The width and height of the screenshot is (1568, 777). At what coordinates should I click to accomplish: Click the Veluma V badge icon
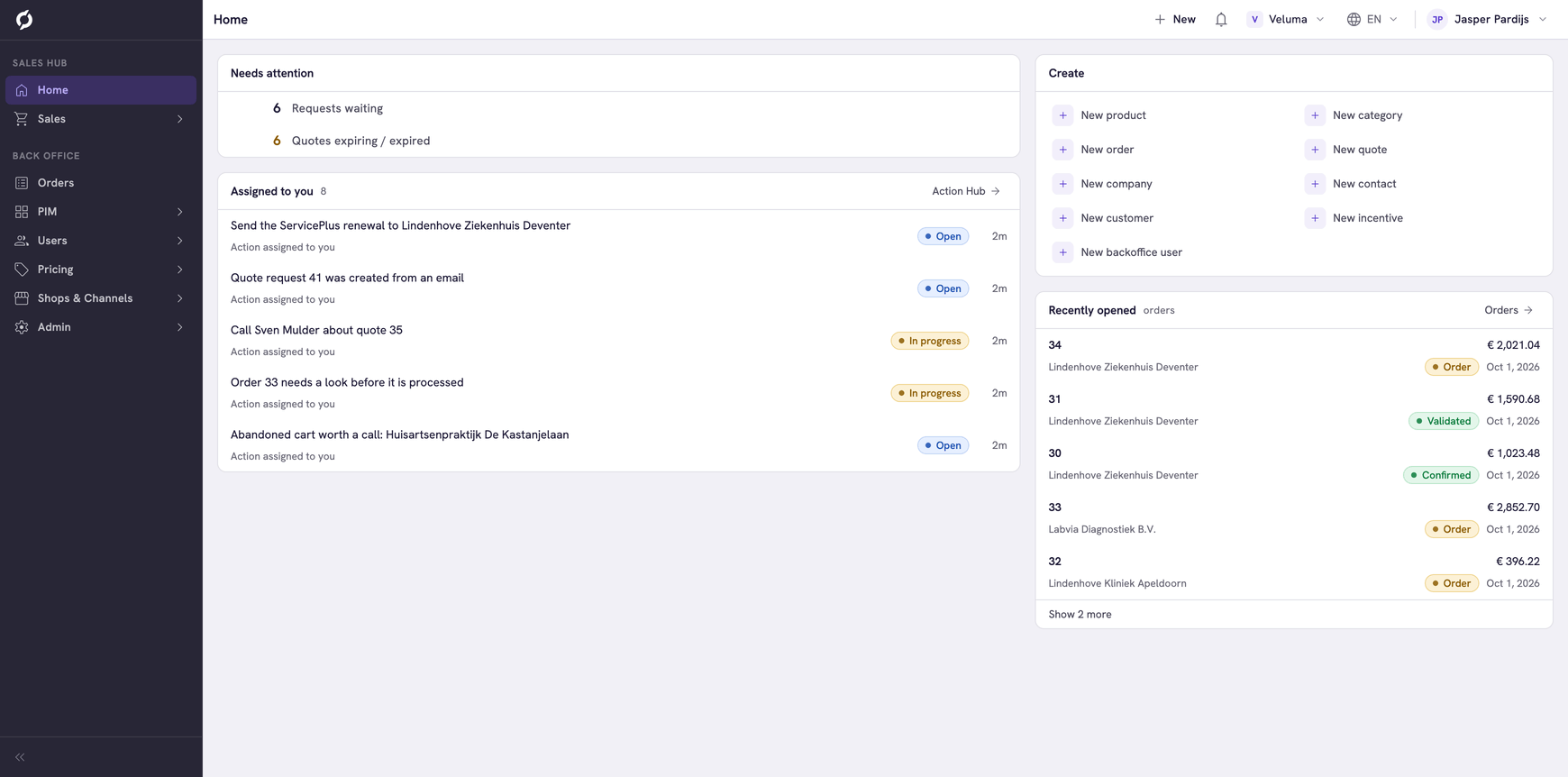coord(1254,19)
